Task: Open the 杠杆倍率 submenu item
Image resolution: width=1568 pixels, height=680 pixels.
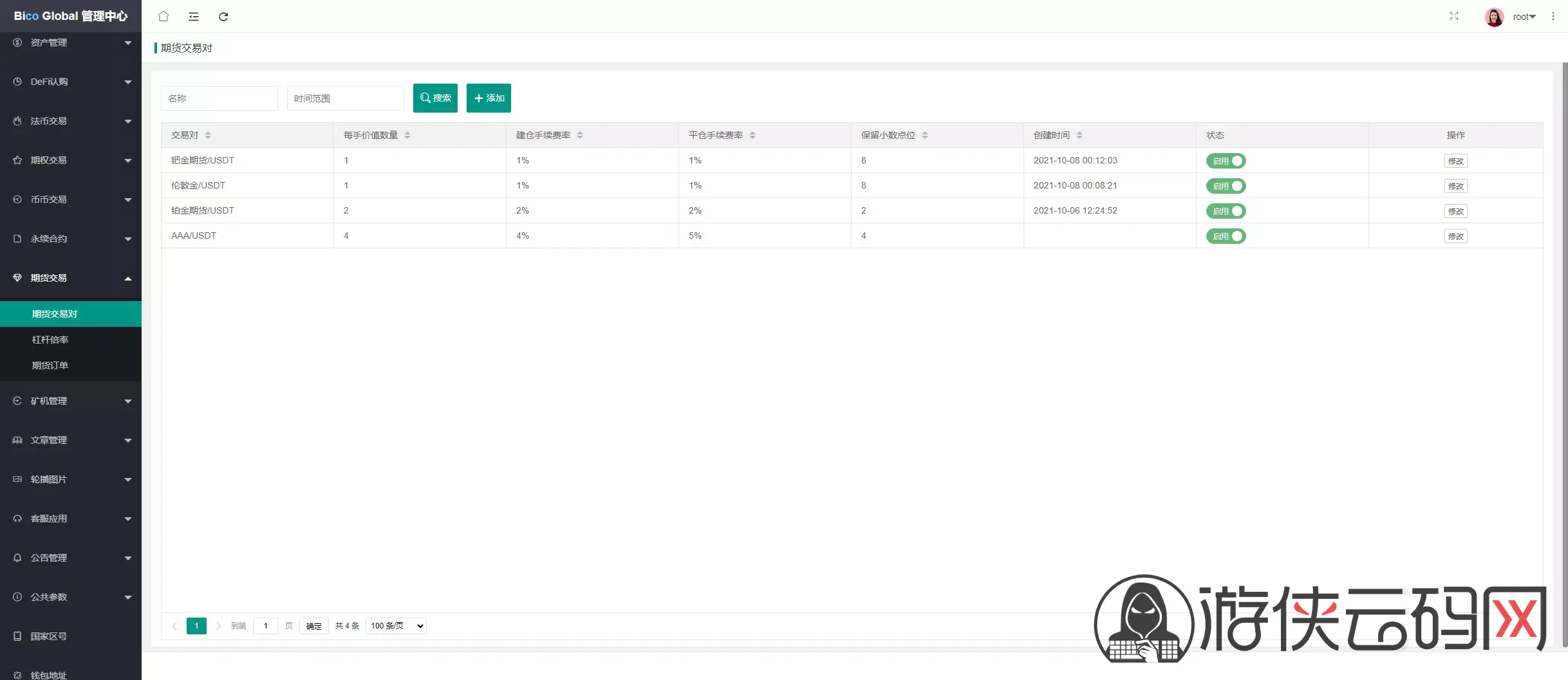Action: pyautogui.click(x=50, y=340)
